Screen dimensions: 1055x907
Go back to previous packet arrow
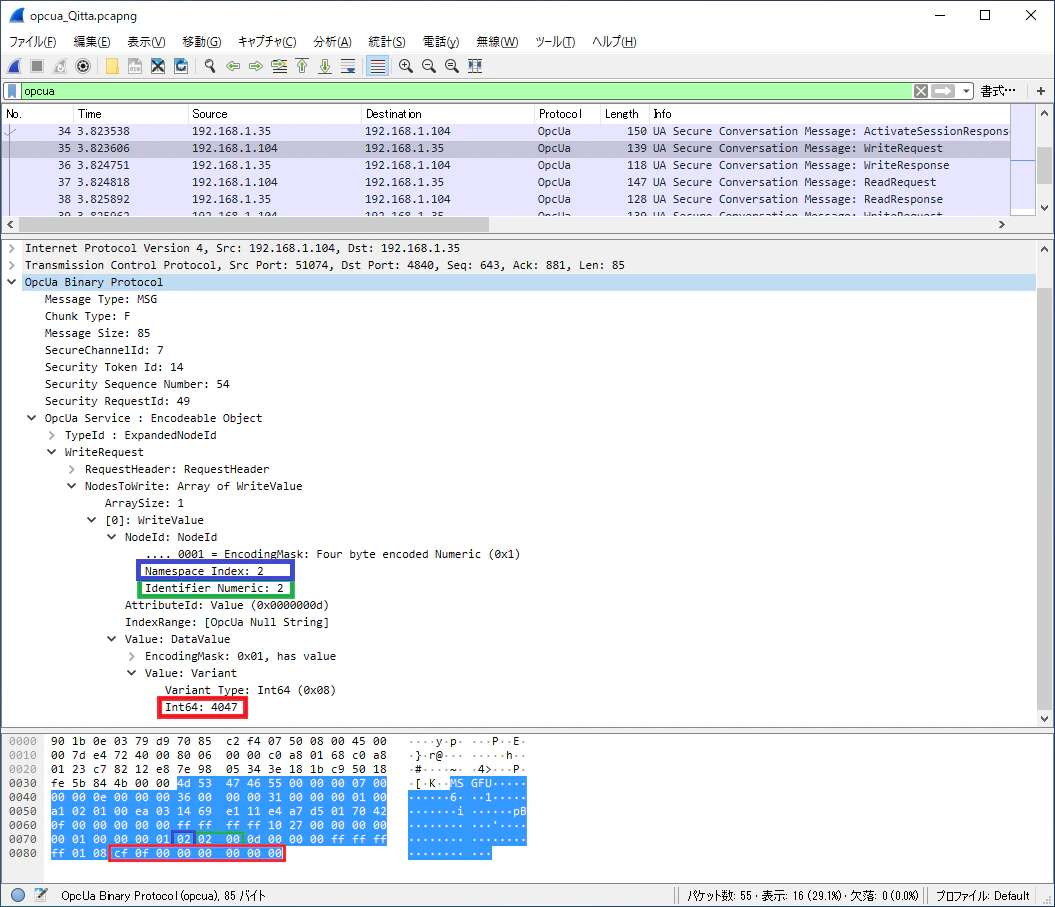point(233,66)
